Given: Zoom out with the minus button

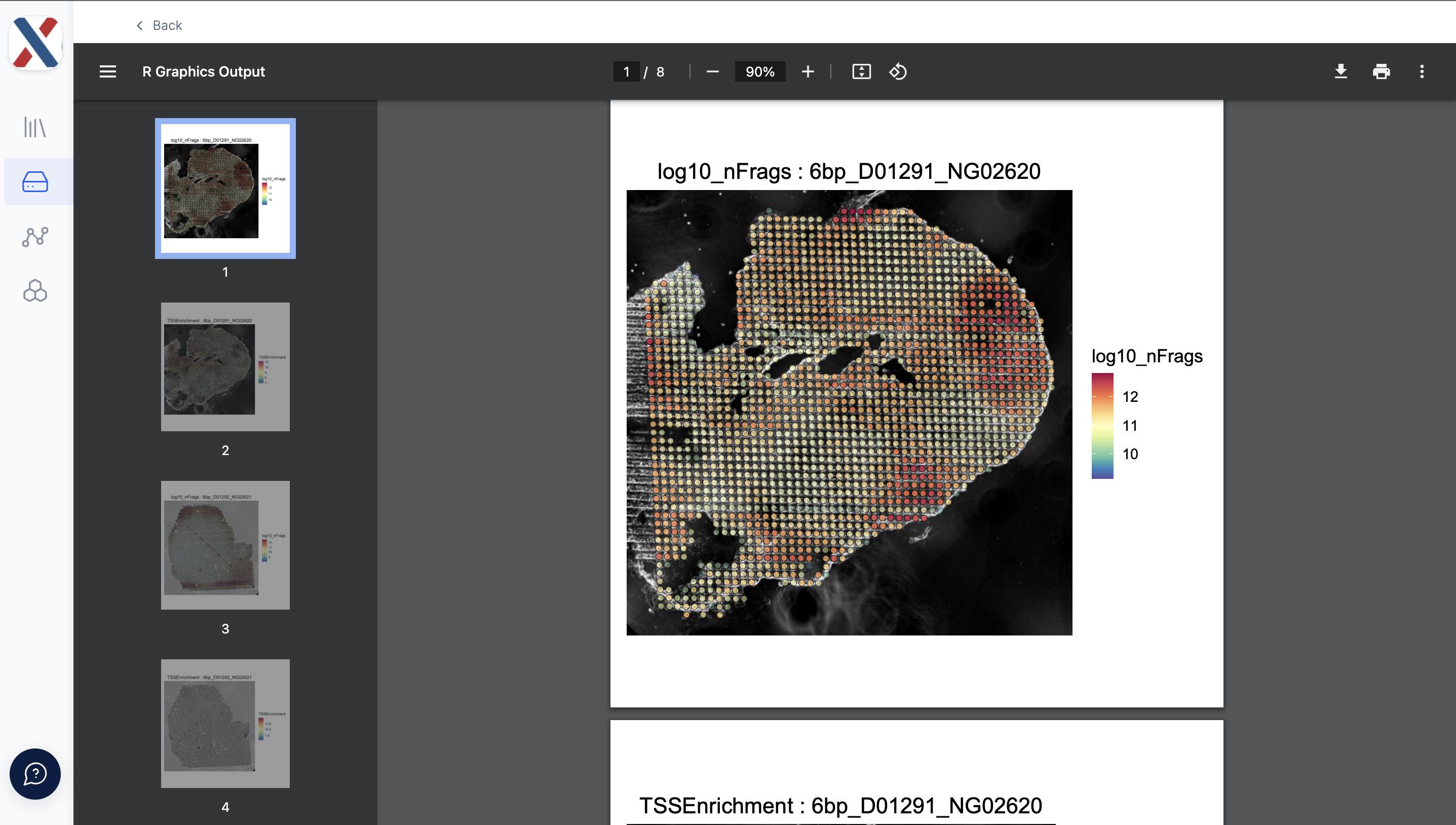Looking at the screenshot, I should click(712, 71).
